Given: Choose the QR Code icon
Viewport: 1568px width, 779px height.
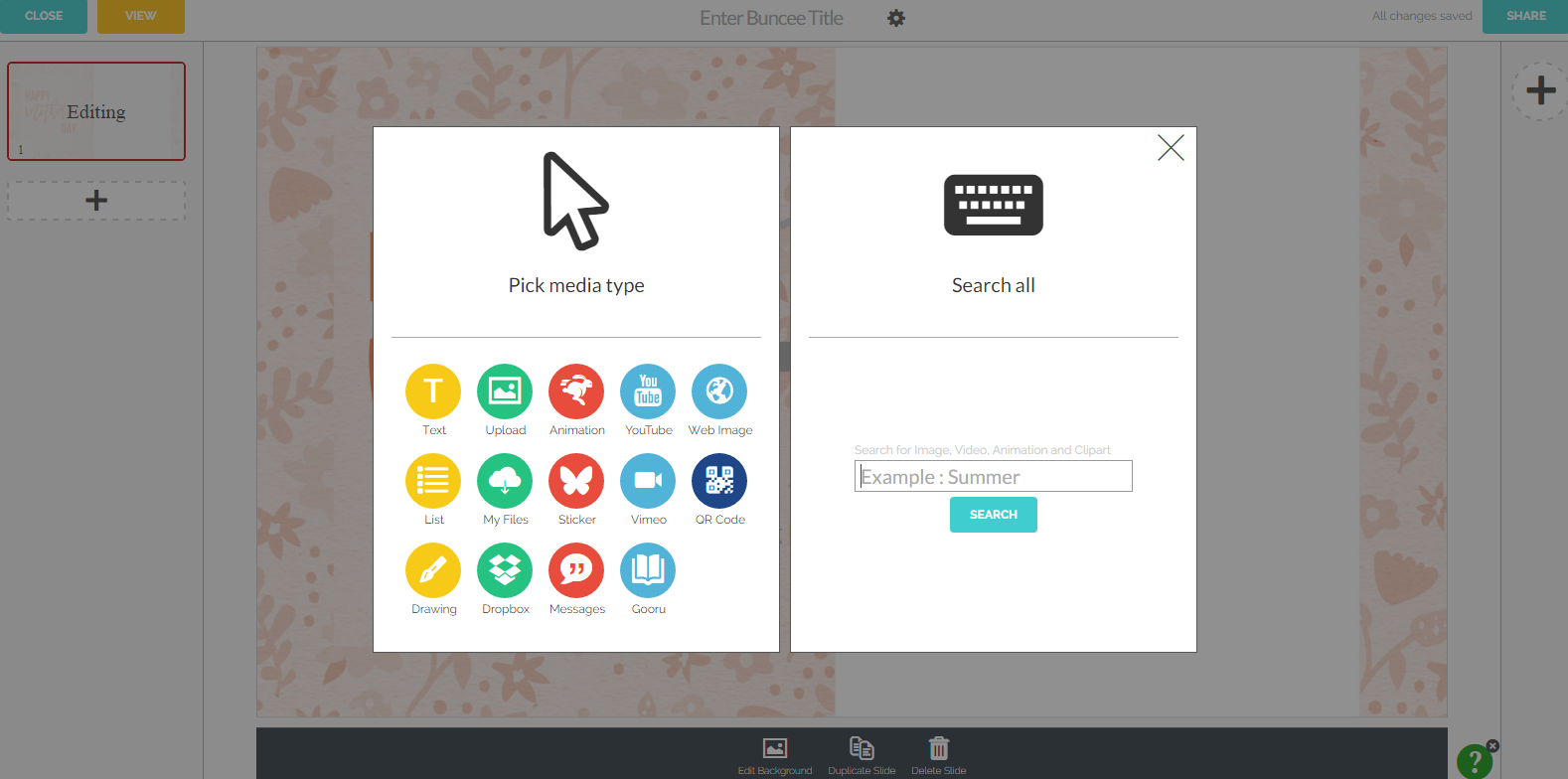Looking at the screenshot, I should (x=719, y=481).
